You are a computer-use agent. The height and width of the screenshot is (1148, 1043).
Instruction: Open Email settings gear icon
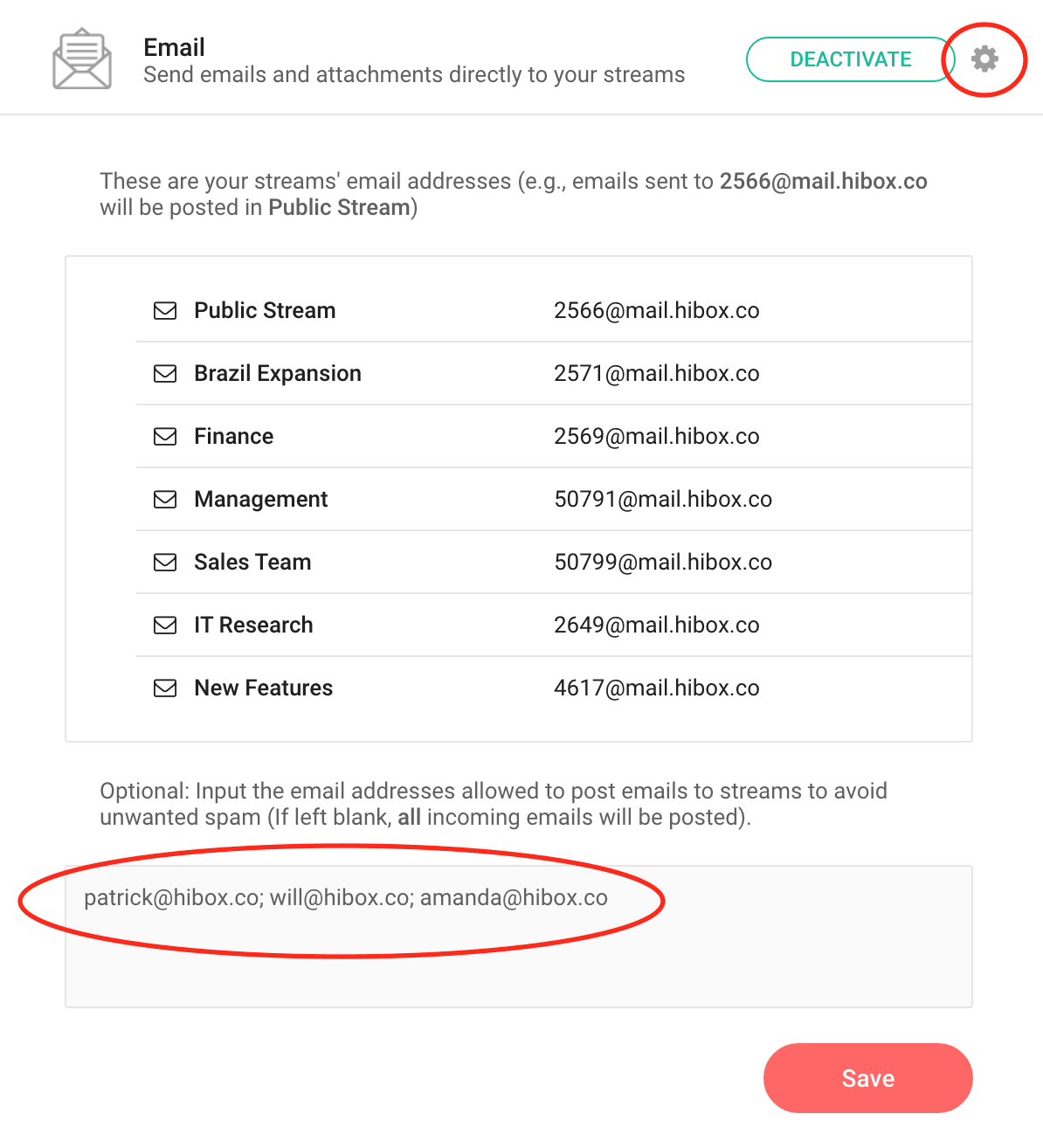[x=984, y=59]
